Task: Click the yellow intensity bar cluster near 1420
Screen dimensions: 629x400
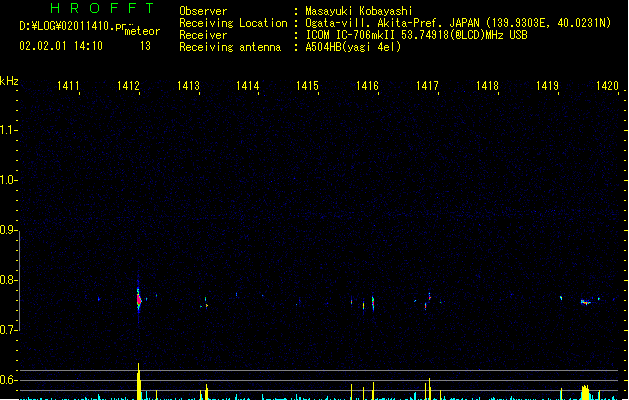Action: pyautogui.click(x=586, y=392)
